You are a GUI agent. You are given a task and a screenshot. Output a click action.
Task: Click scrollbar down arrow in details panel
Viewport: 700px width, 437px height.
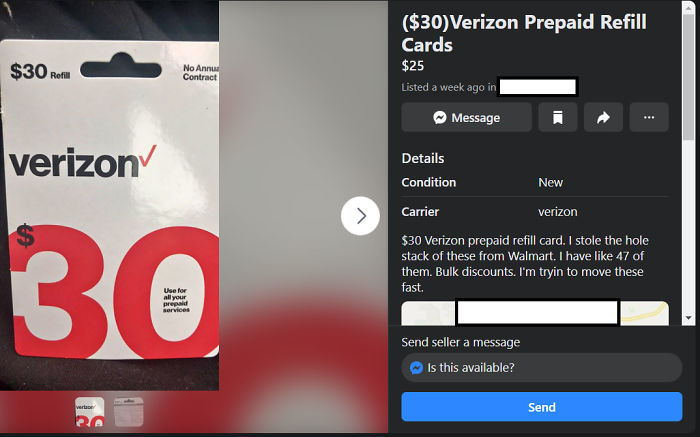tap(688, 318)
